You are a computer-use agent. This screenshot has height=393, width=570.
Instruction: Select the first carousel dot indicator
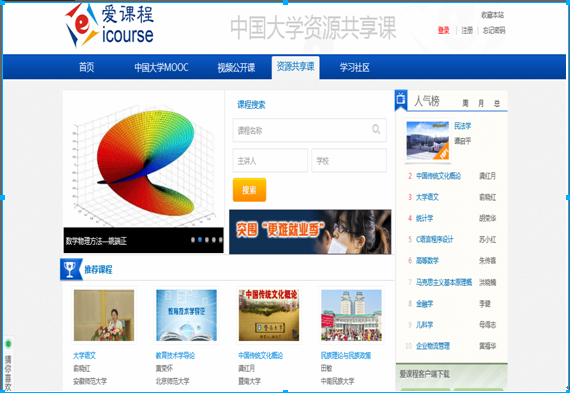[193, 240]
